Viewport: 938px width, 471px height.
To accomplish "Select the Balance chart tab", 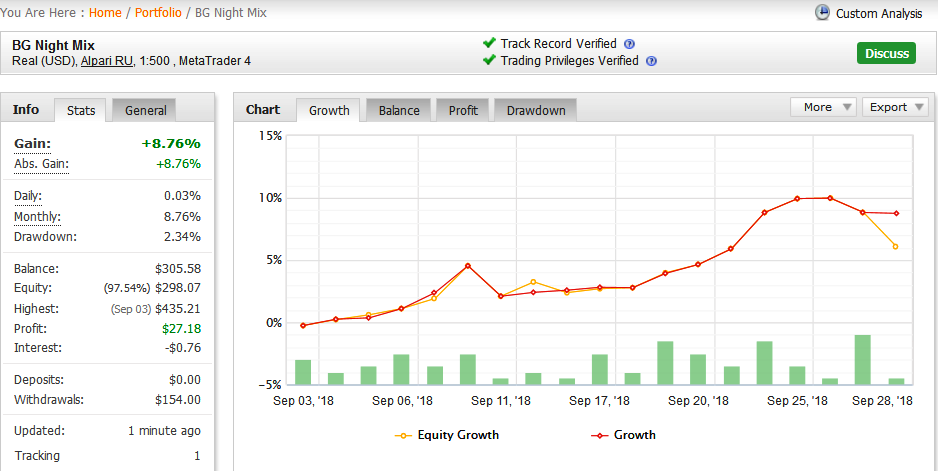I will pos(399,111).
